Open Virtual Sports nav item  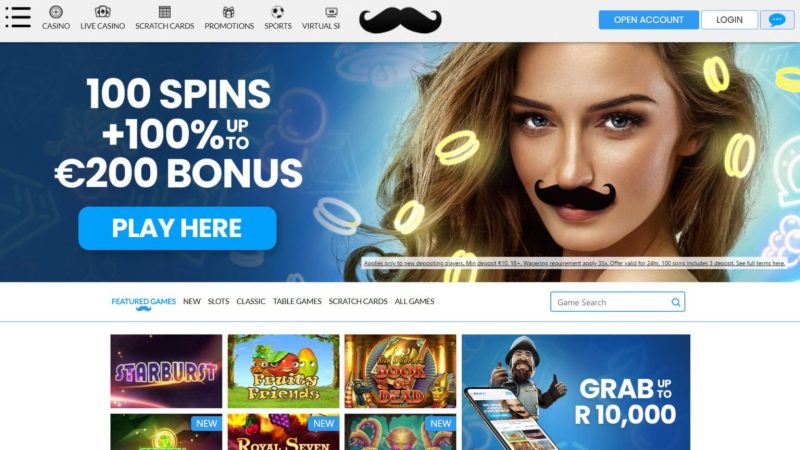[x=321, y=18]
